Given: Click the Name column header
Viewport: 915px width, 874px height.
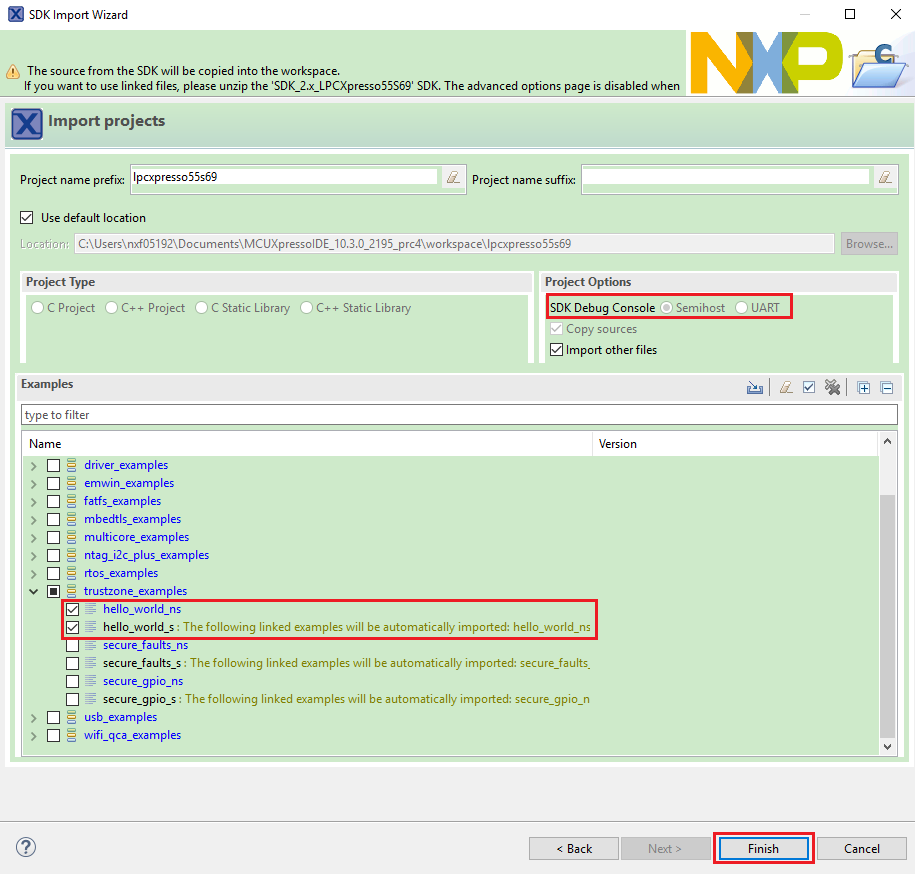Looking at the screenshot, I should pyautogui.click(x=300, y=443).
